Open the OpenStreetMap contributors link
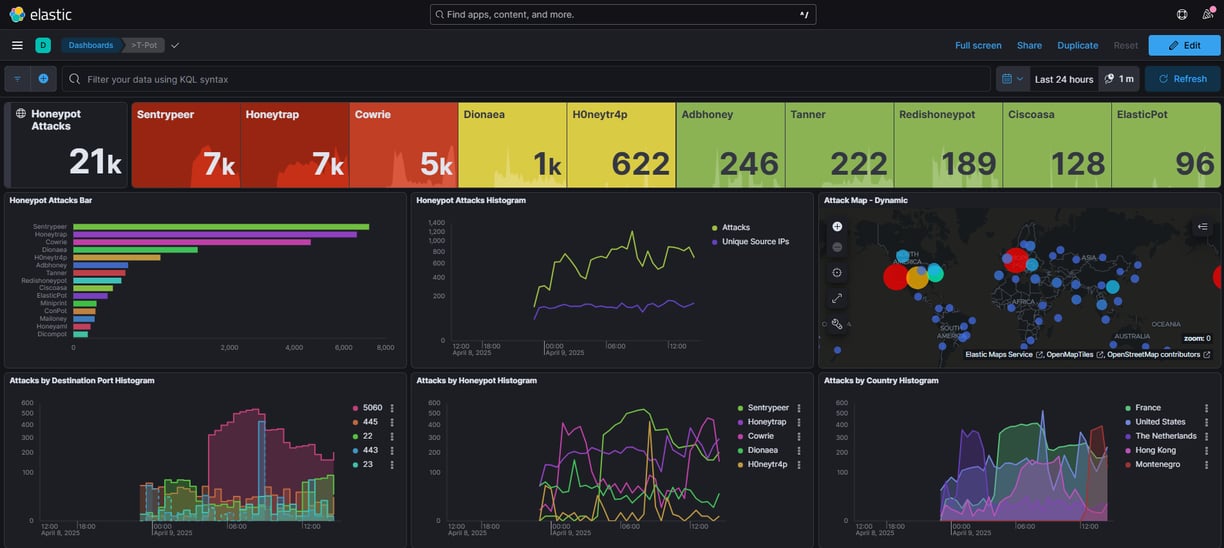This screenshot has width=1224, height=548. (1158, 355)
